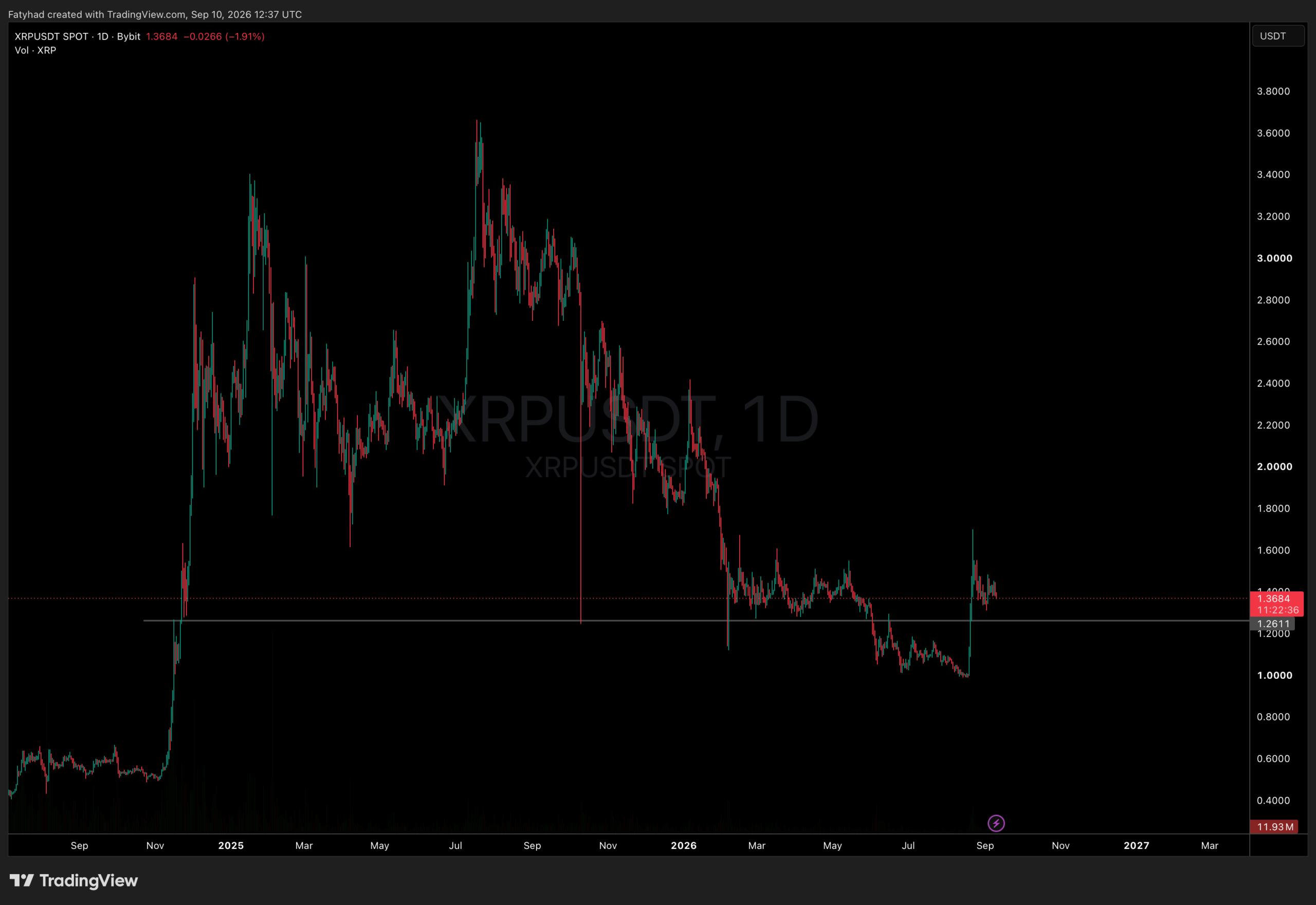The height and width of the screenshot is (905, 1316).
Task: Click the −0.0266 (−1.91%) price change text
Action: click(x=224, y=37)
